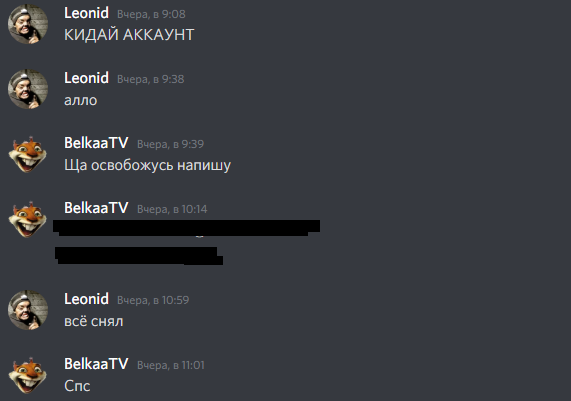Open Leonid username on the 10:59 message
The width and height of the screenshot is (571, 401).
(x=86, y=299)
